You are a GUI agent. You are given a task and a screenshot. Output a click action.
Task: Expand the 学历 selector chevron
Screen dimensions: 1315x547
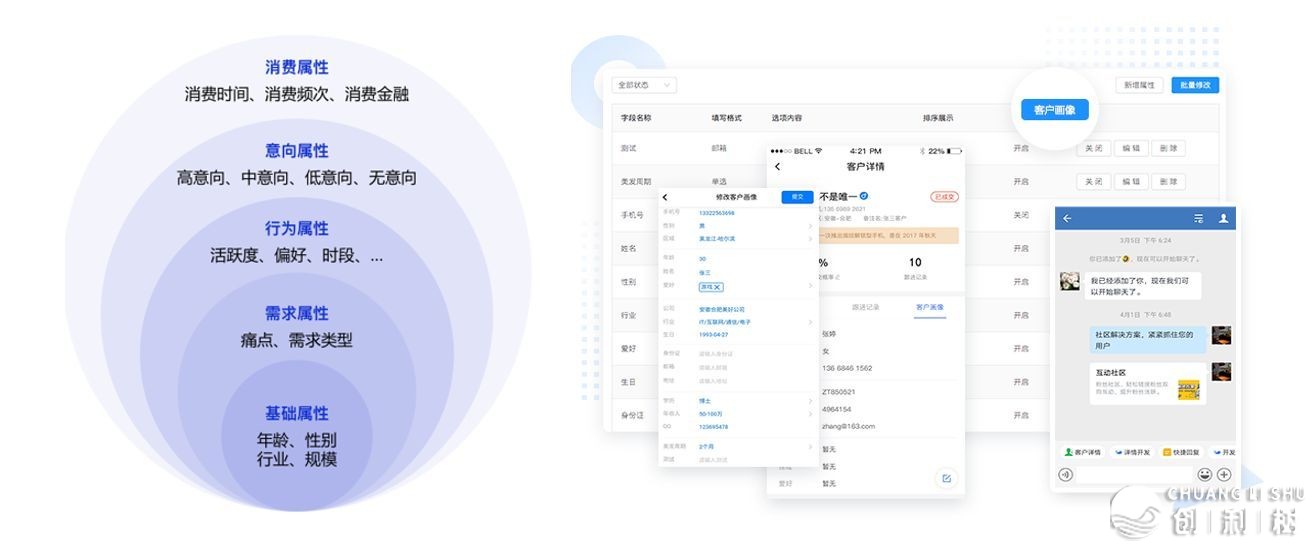pyautogui.click(x=810, y=401)
